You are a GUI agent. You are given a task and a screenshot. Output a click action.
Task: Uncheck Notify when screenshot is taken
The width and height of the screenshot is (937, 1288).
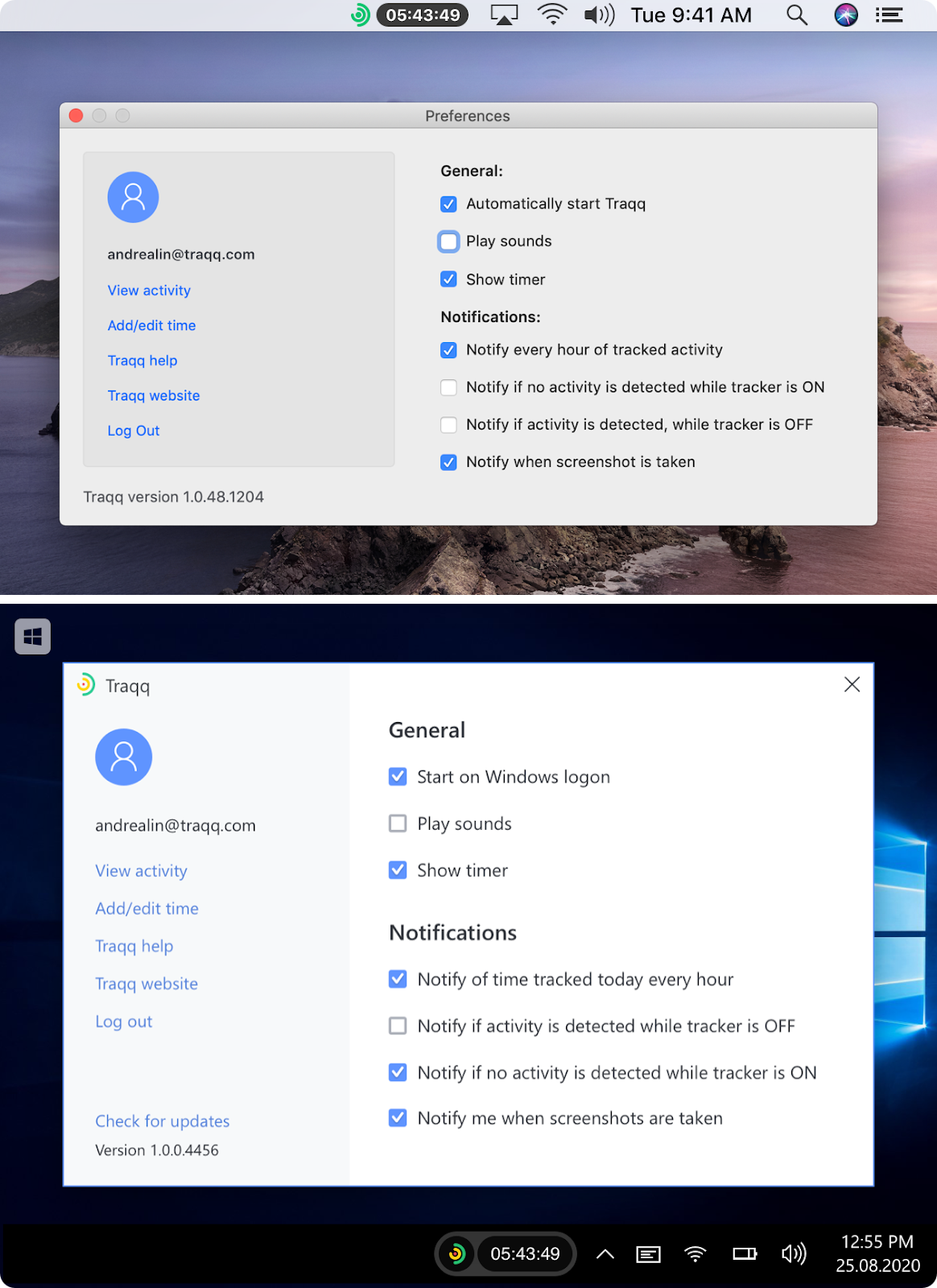click(449, 462)
